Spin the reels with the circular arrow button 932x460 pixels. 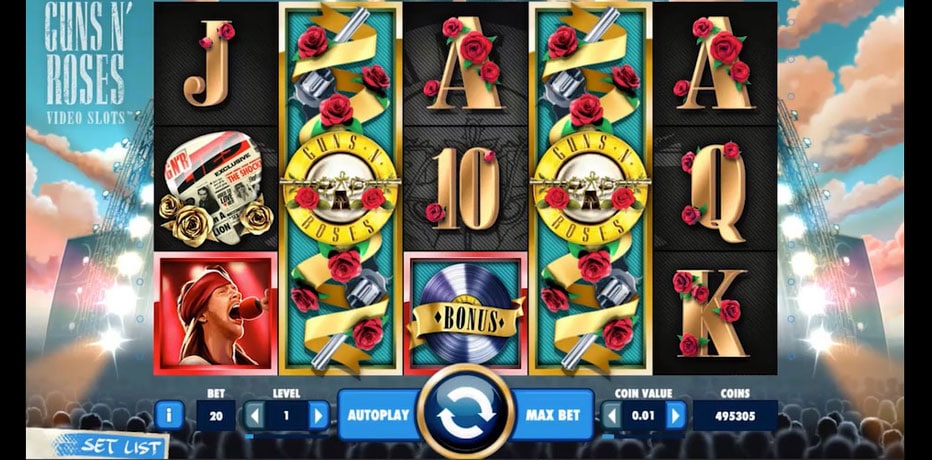(465, 411)
